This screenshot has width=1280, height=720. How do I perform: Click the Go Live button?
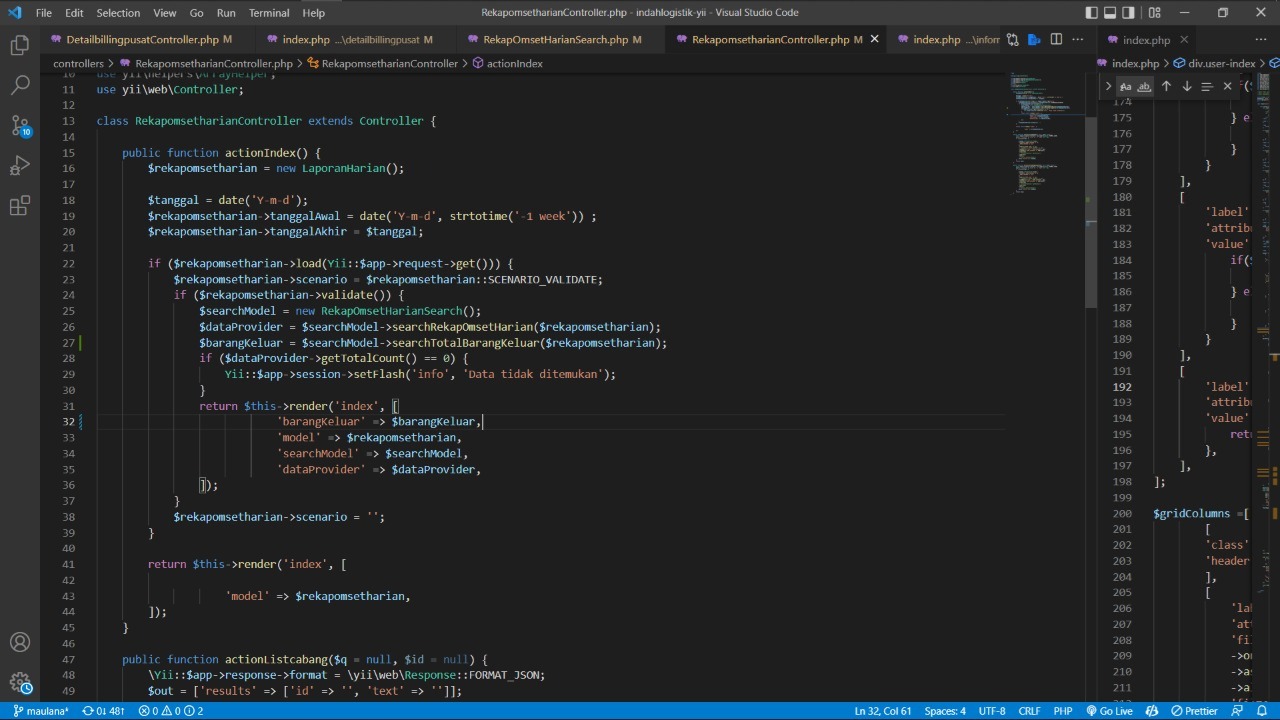click(1108, 711)
